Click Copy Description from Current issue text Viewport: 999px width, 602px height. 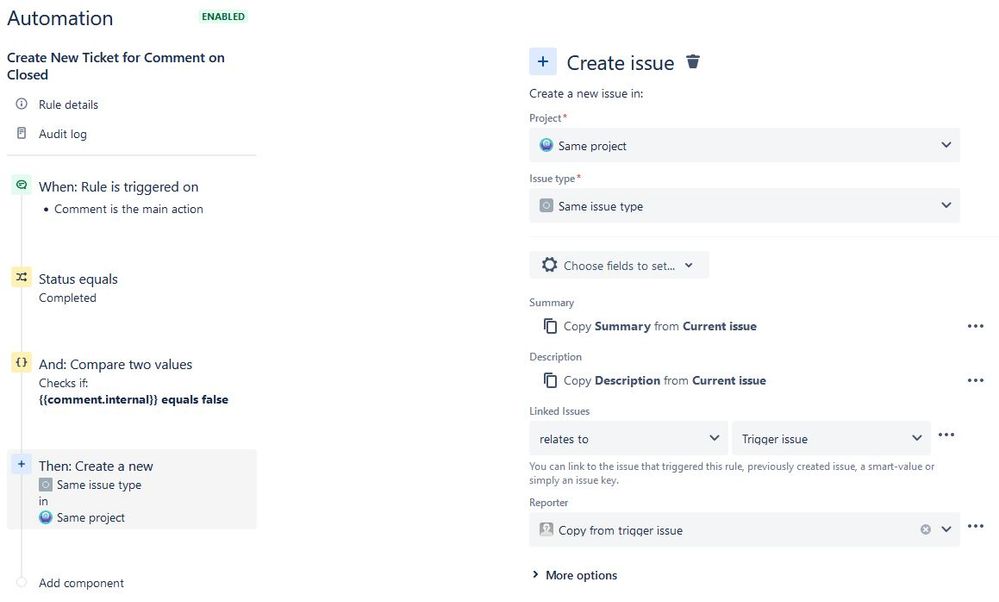click(x=665, y=380)
